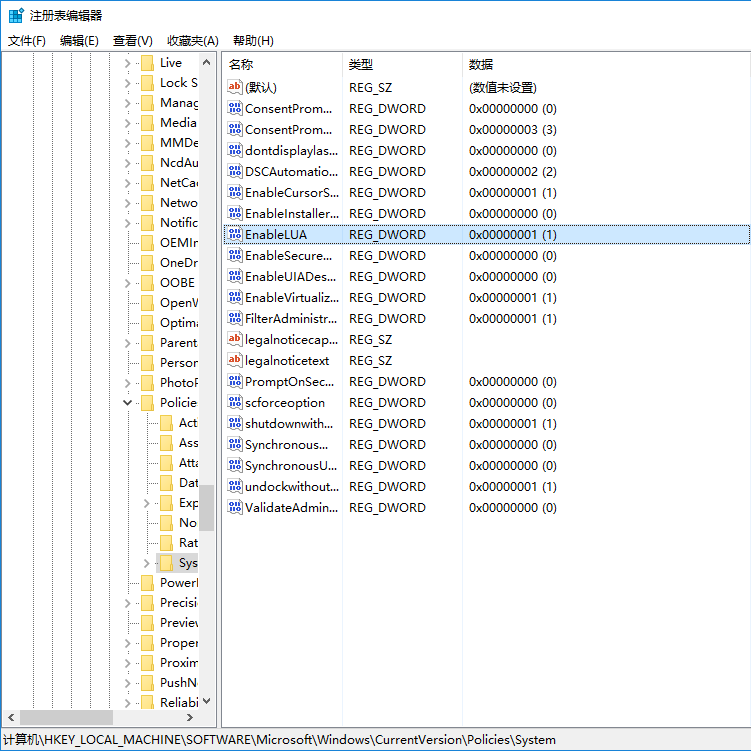Click the folder icon for OOBE key
Viewport: 751px width, 751px height.
coord(146,283)
